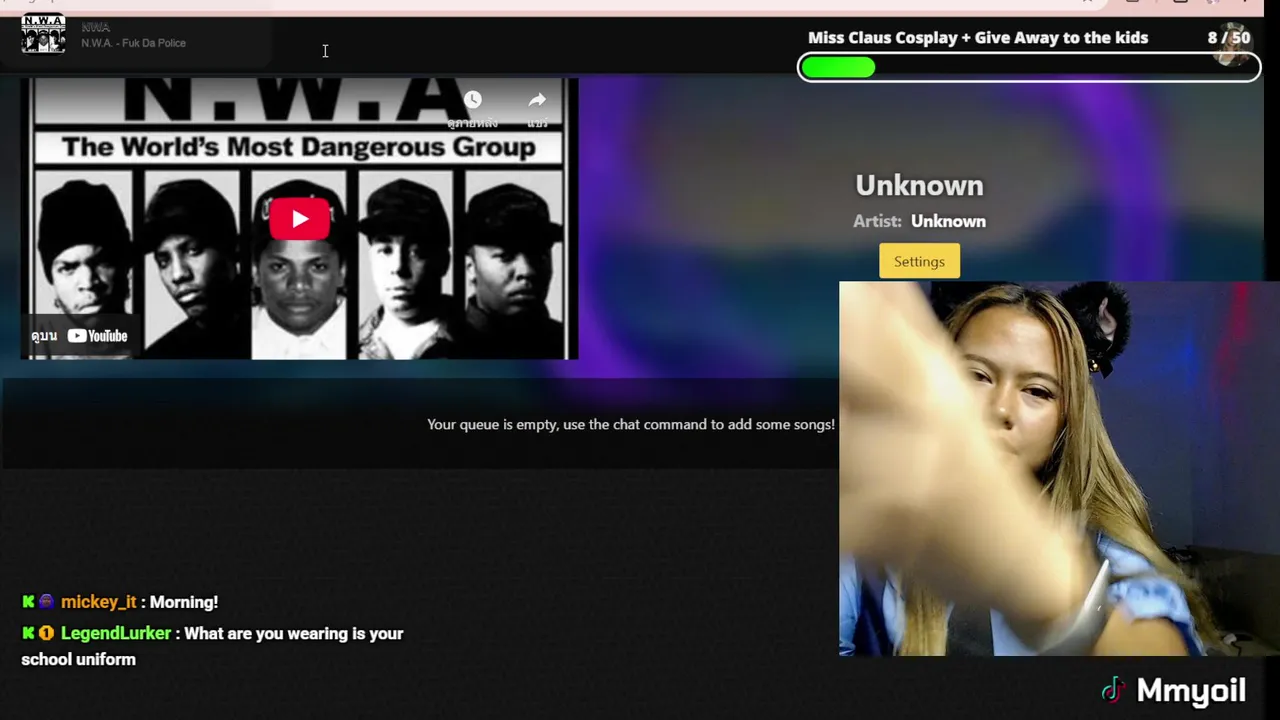Click the LegendLurker username in chat
Screen dimensions: 1280x720
pos(116,633)
